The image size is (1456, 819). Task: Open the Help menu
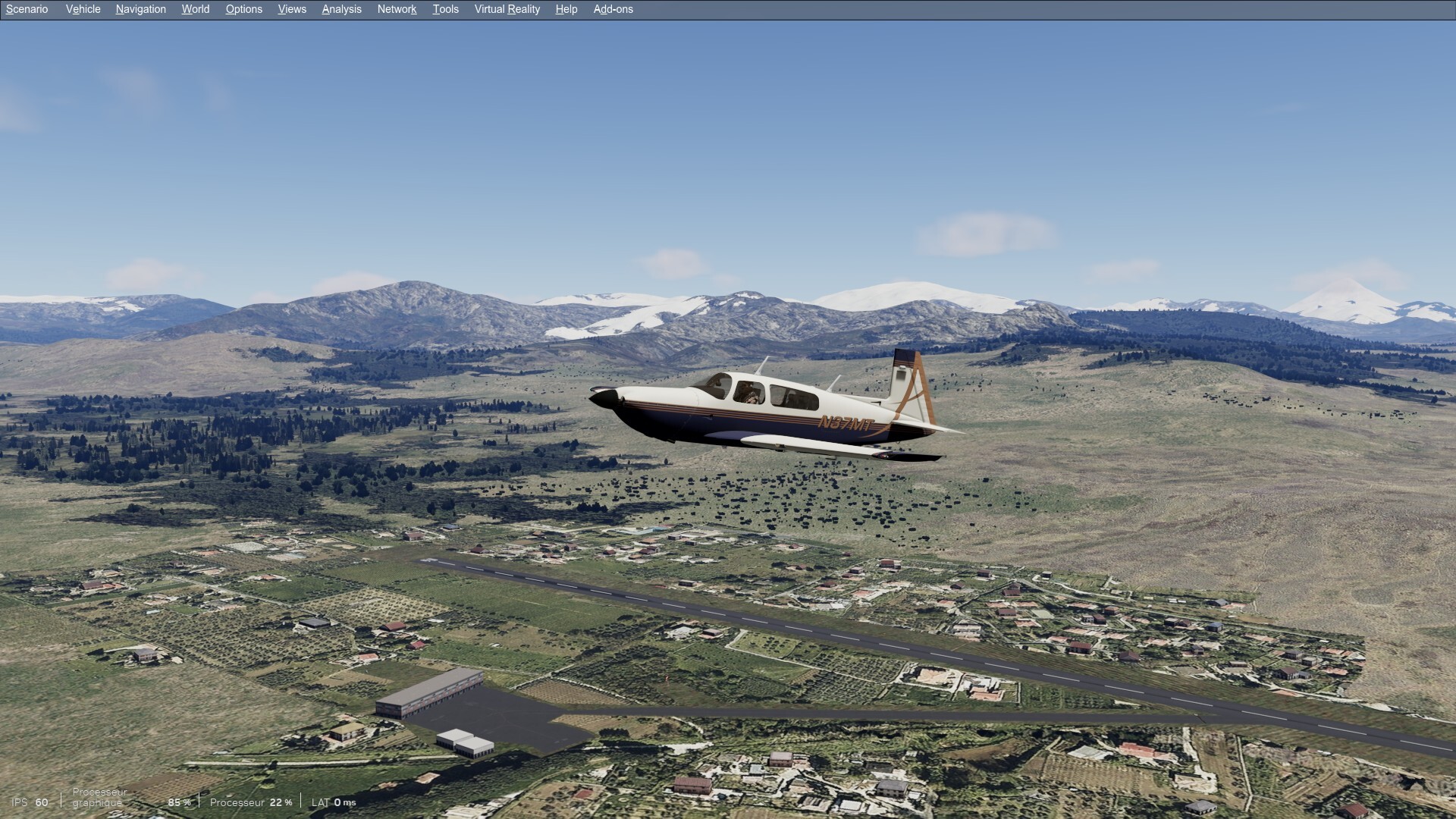566,9
